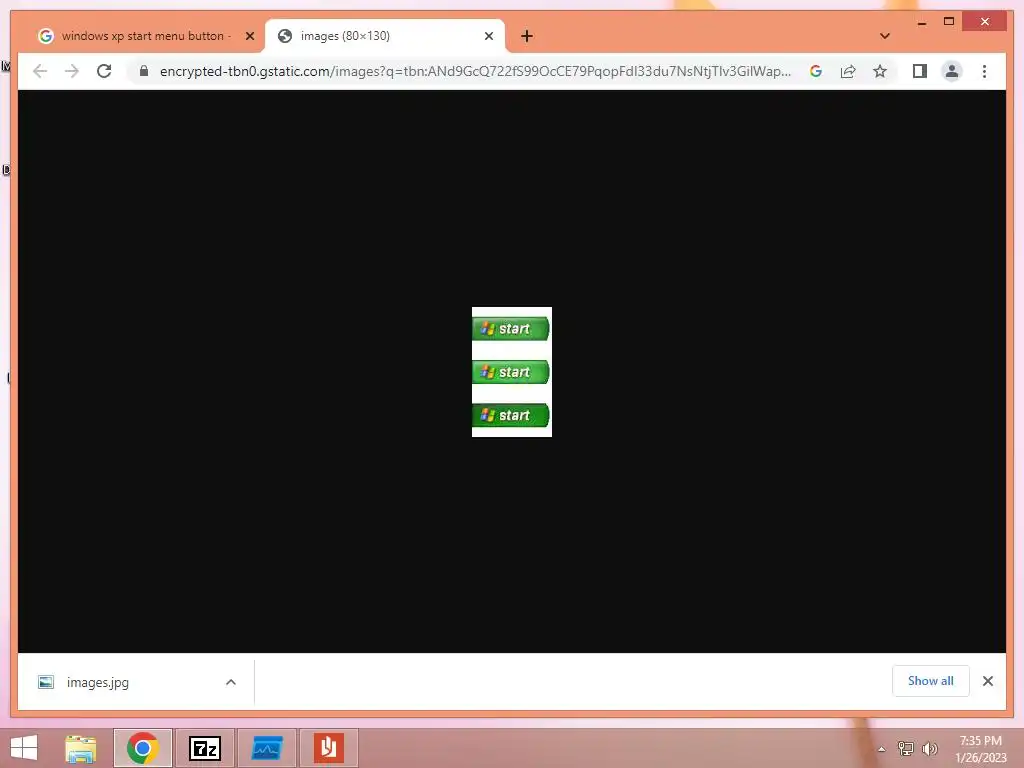This screenshot has width=1024, height=768.
Task: Switch to windows xp start menu button tab
Action: (146, 36)
